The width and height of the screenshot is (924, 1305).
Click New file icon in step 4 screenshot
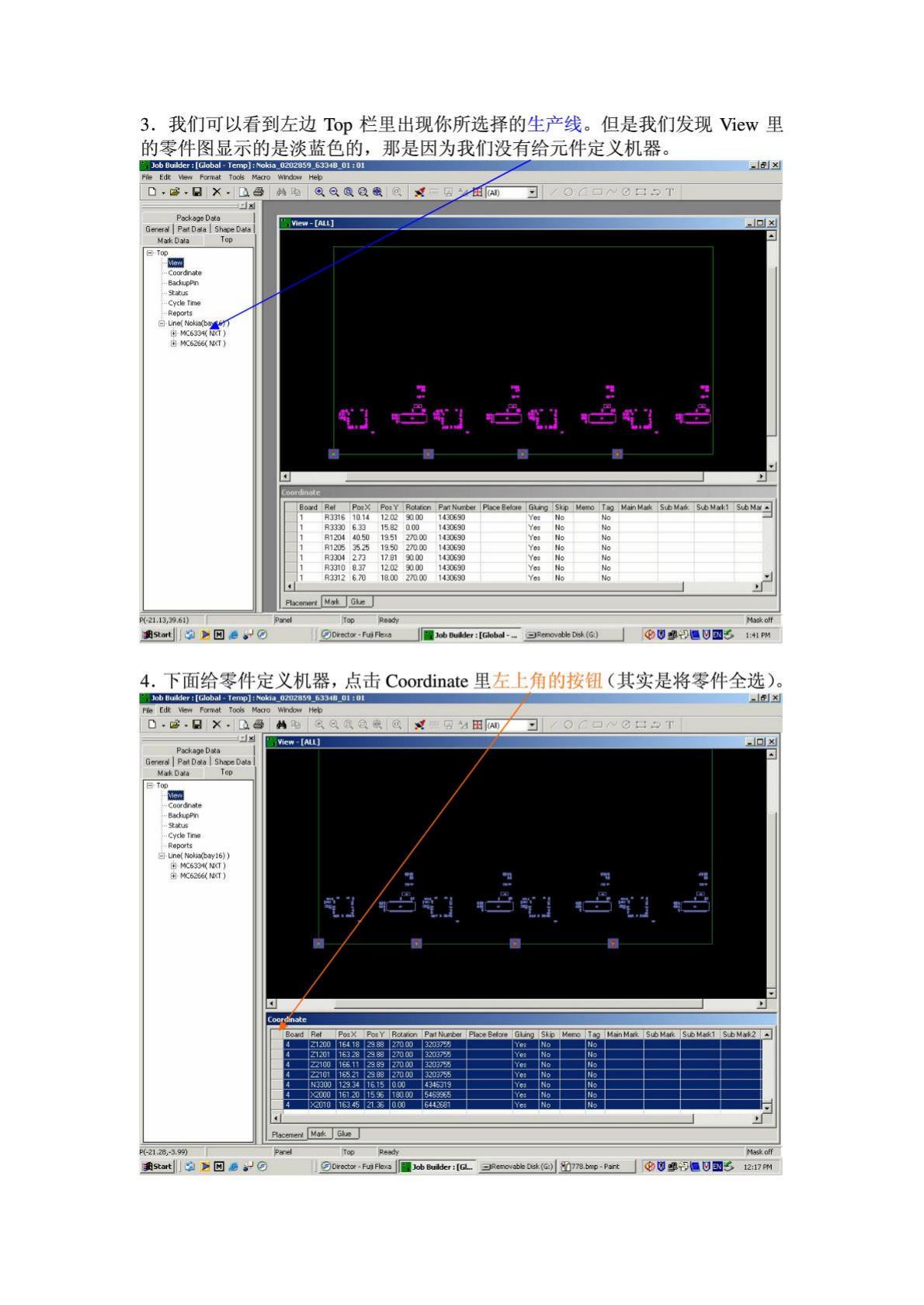click(152, 725)
